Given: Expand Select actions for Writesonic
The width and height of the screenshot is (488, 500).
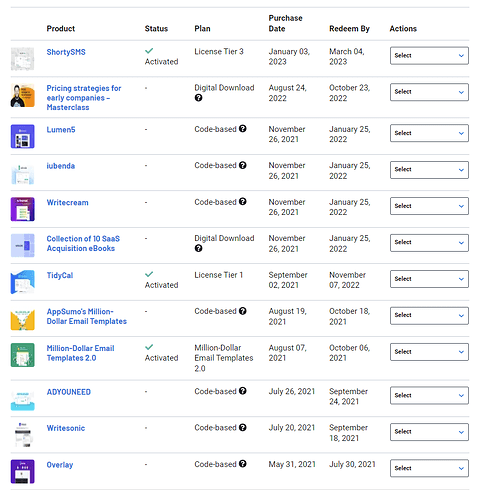Looking at the screenshot, I should (x=429, y=432).
